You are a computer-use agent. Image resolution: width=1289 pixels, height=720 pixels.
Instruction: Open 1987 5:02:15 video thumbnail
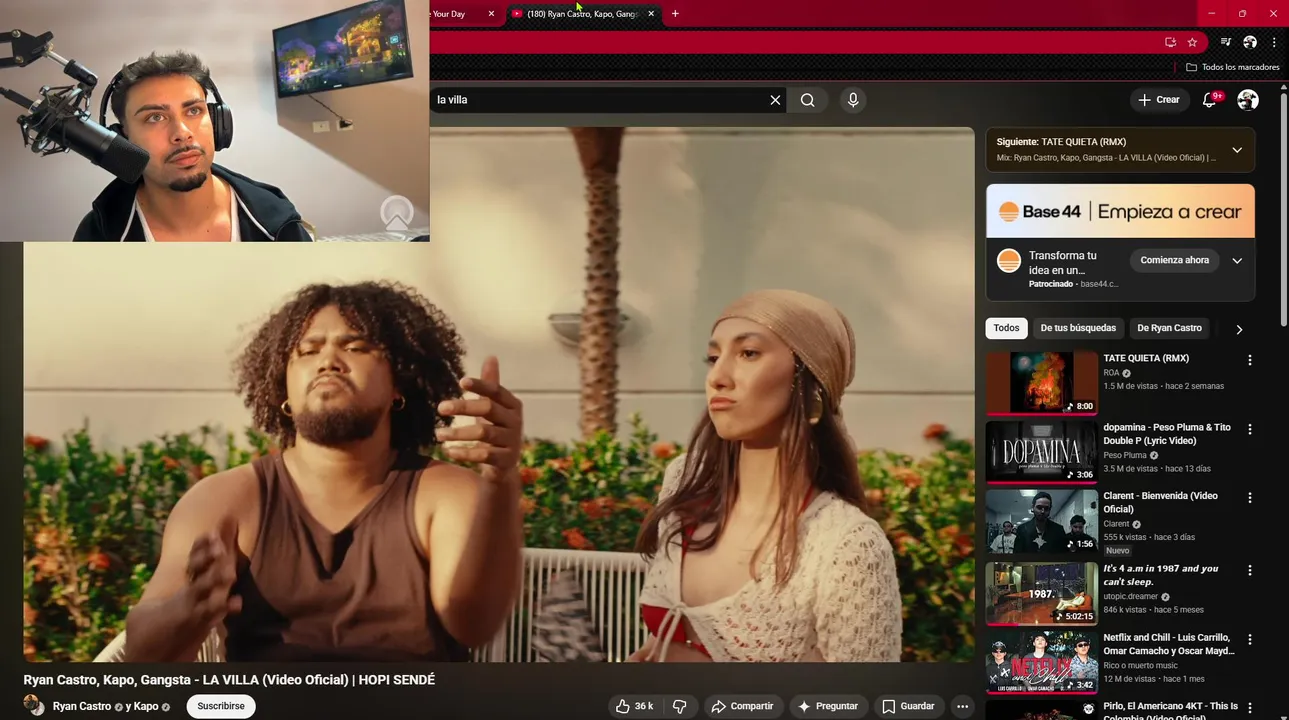(x=1041, y=593)
